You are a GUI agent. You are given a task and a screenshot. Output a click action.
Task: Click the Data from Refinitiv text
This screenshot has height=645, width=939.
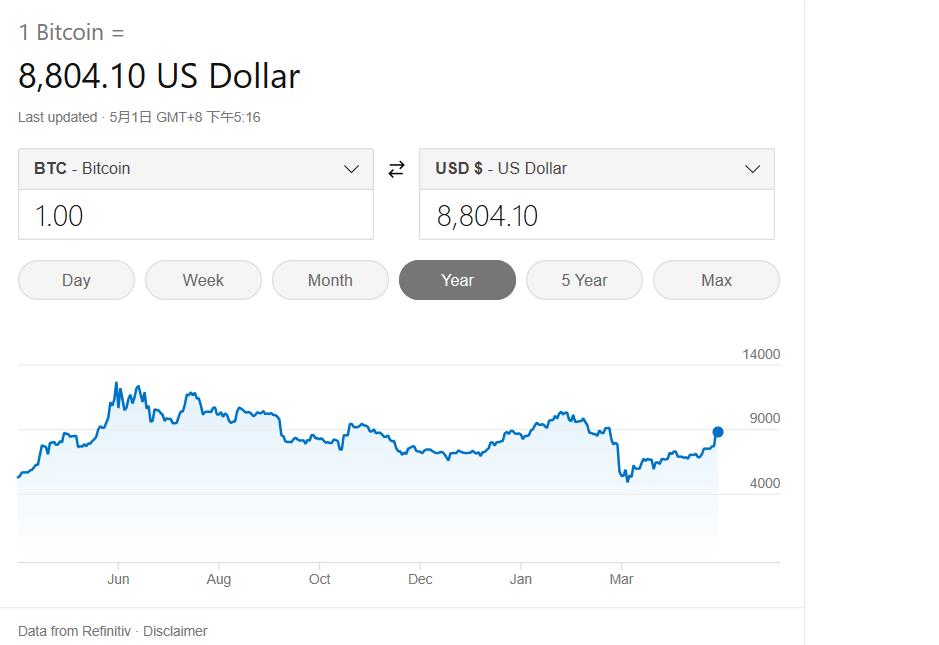(x=74, y=631)
